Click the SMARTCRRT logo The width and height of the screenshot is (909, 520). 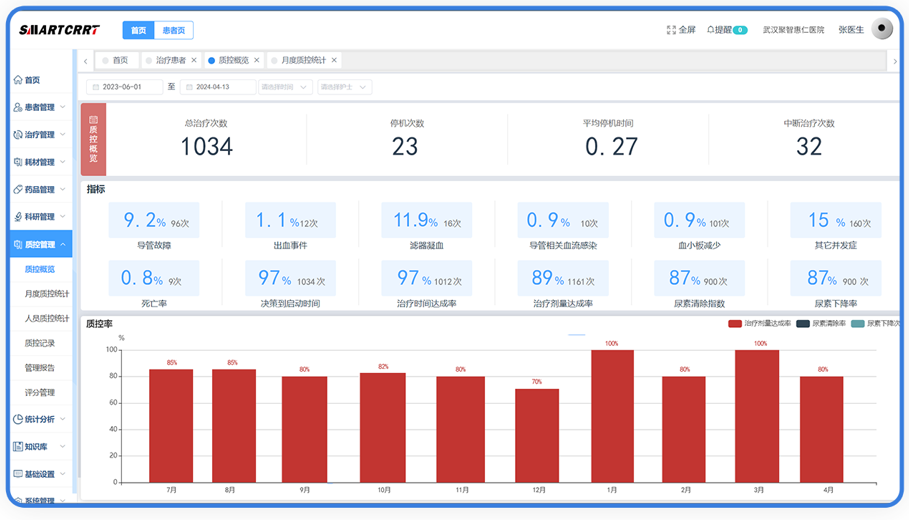pos(59,30)
